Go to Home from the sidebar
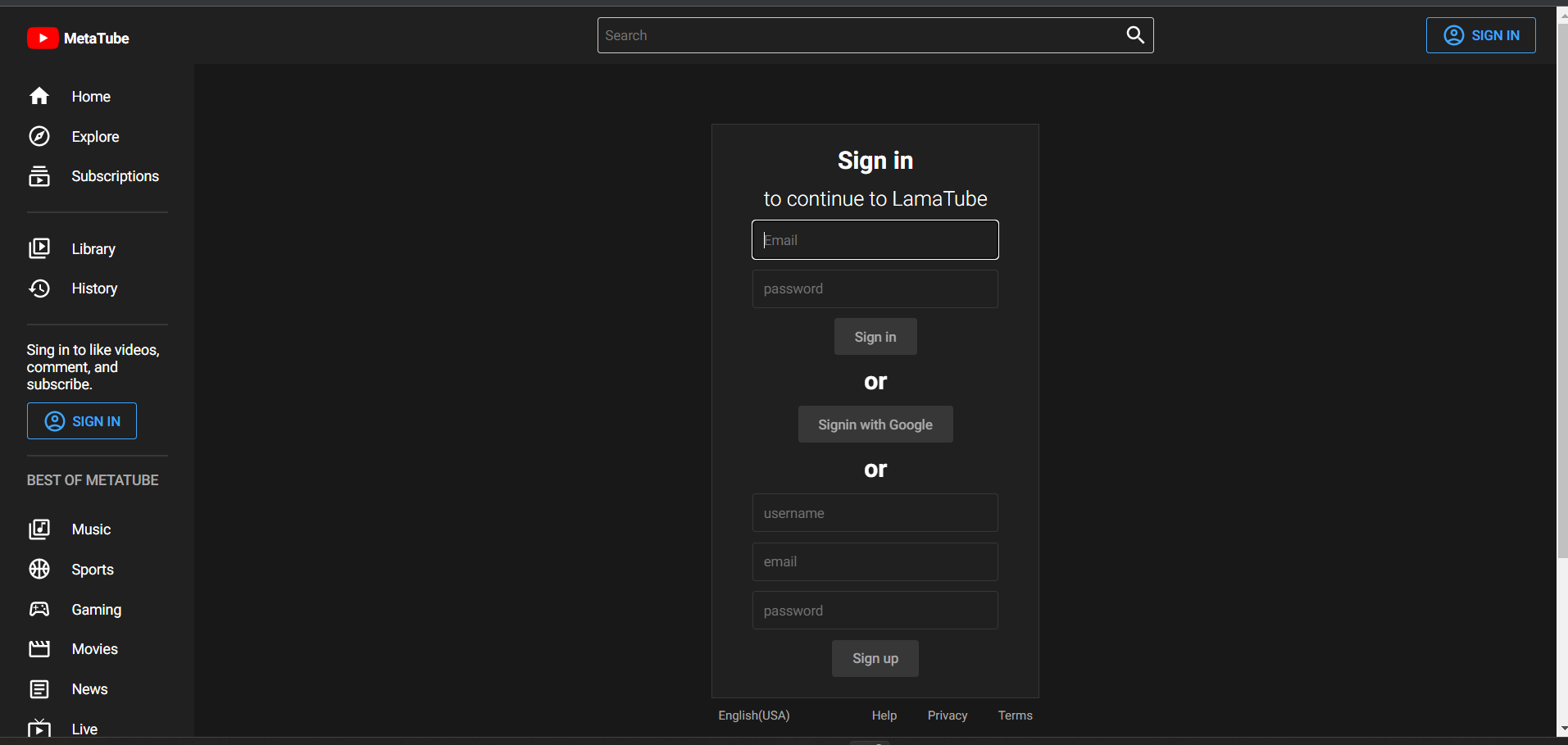The height and width of the screenshot is (745, 1568). [91, 96]
